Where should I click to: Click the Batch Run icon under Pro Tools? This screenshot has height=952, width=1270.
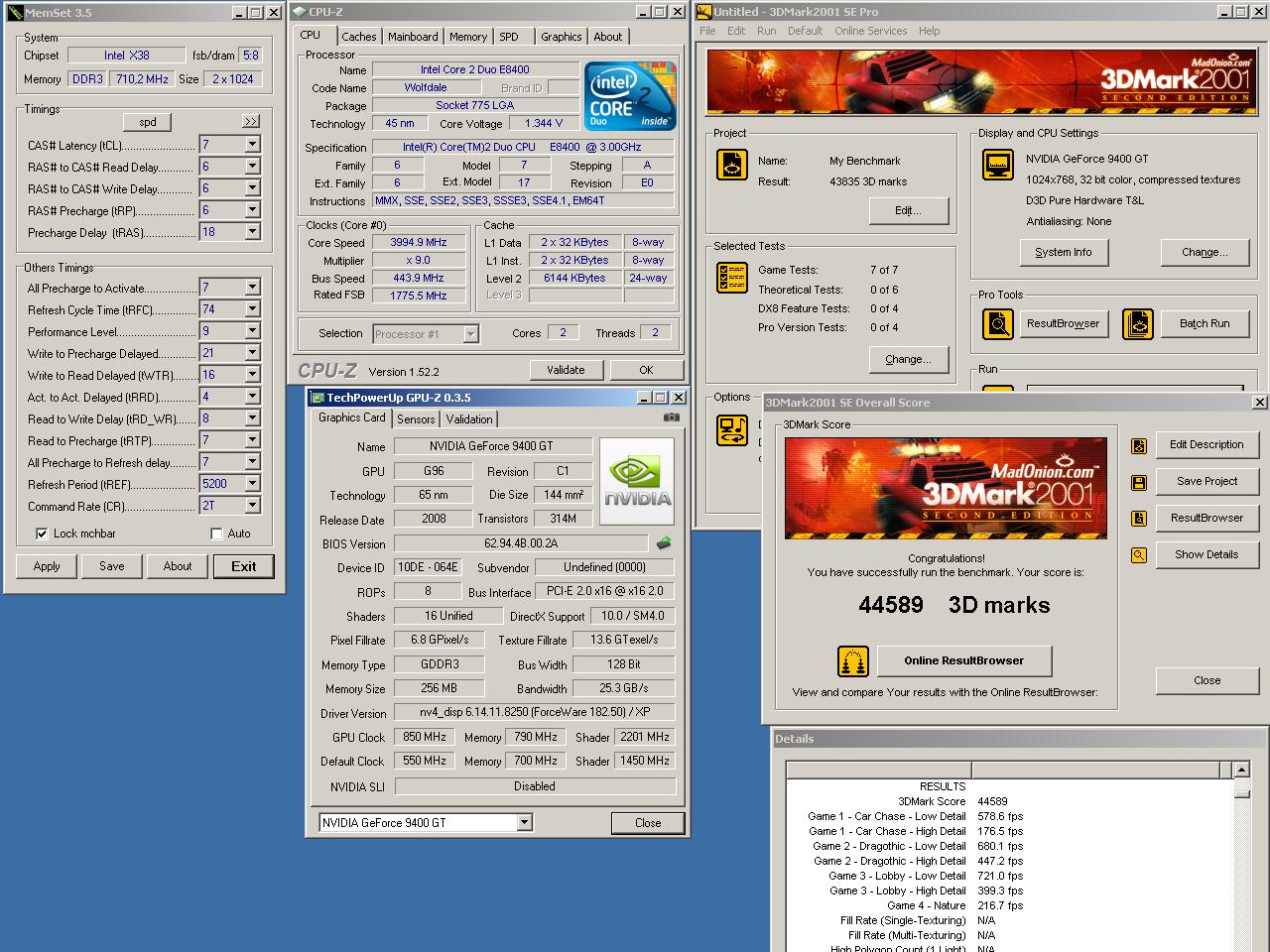[1138, 323]
